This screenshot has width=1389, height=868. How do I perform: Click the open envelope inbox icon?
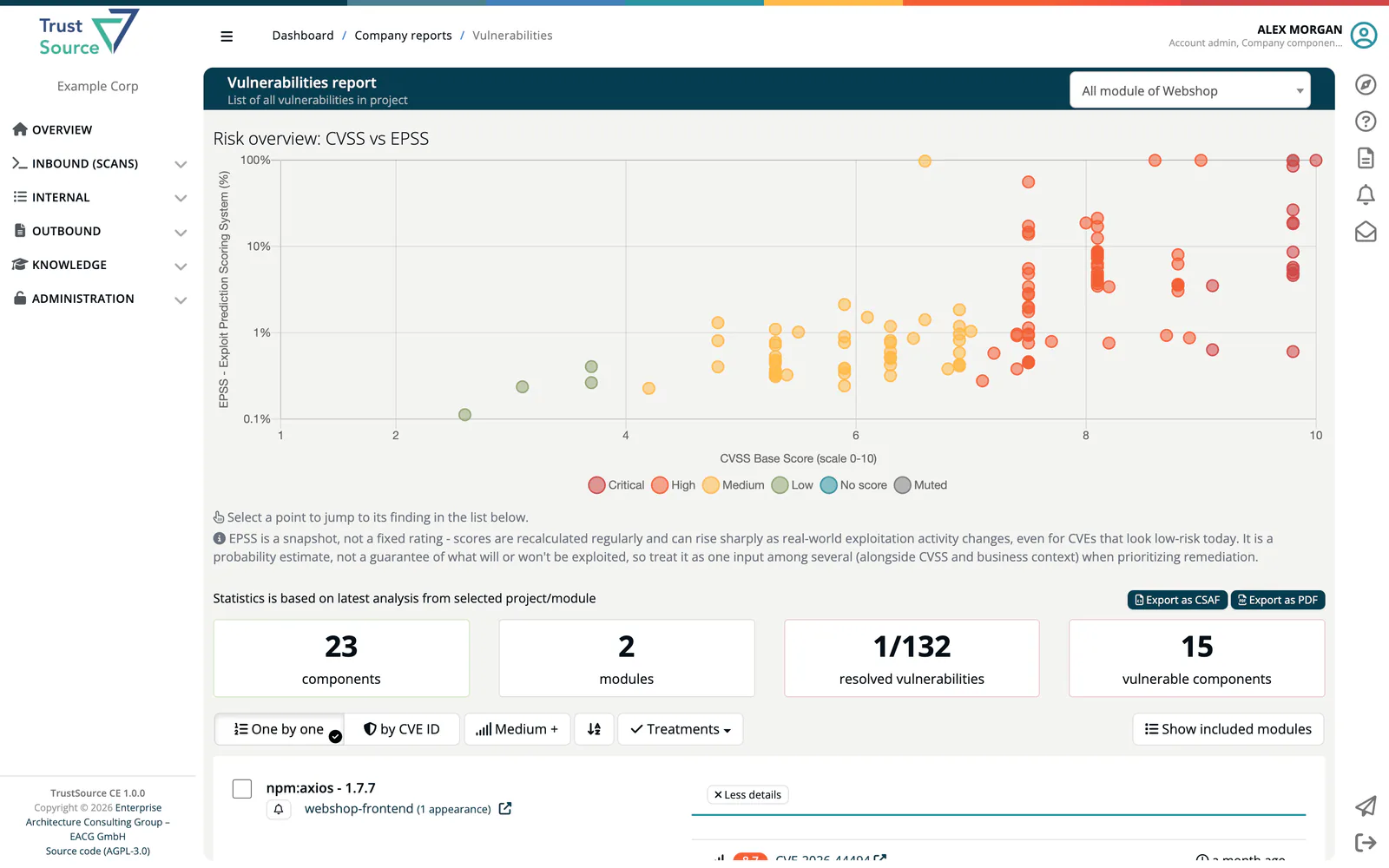[1366, 232]
